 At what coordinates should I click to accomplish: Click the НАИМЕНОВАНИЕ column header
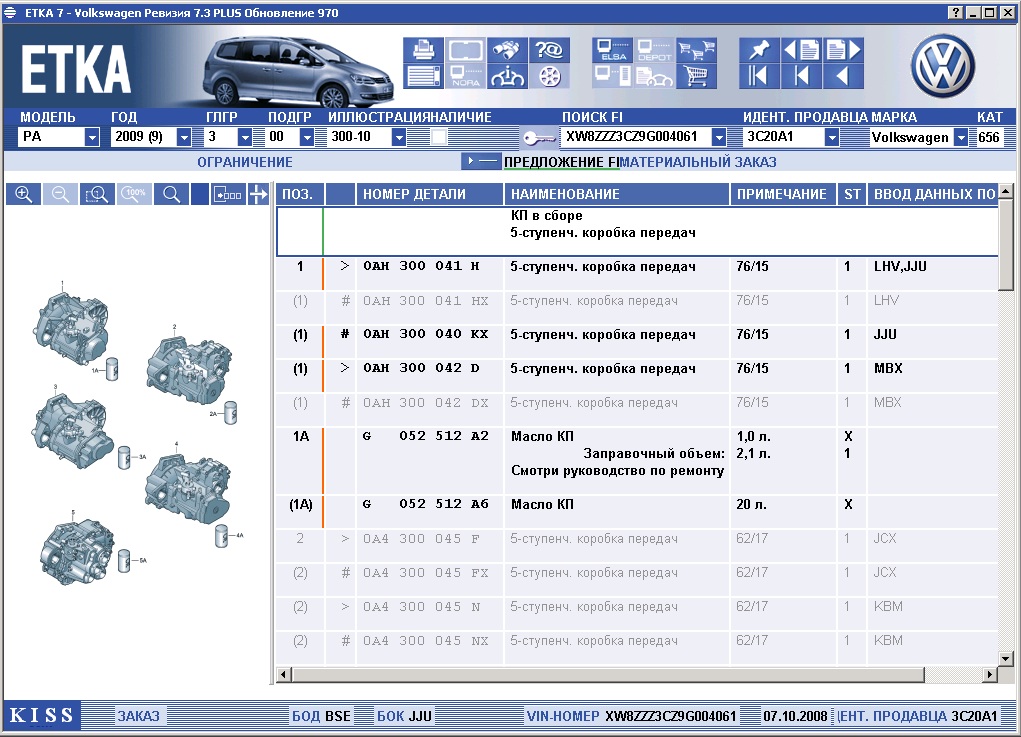(x=617, y=194)
